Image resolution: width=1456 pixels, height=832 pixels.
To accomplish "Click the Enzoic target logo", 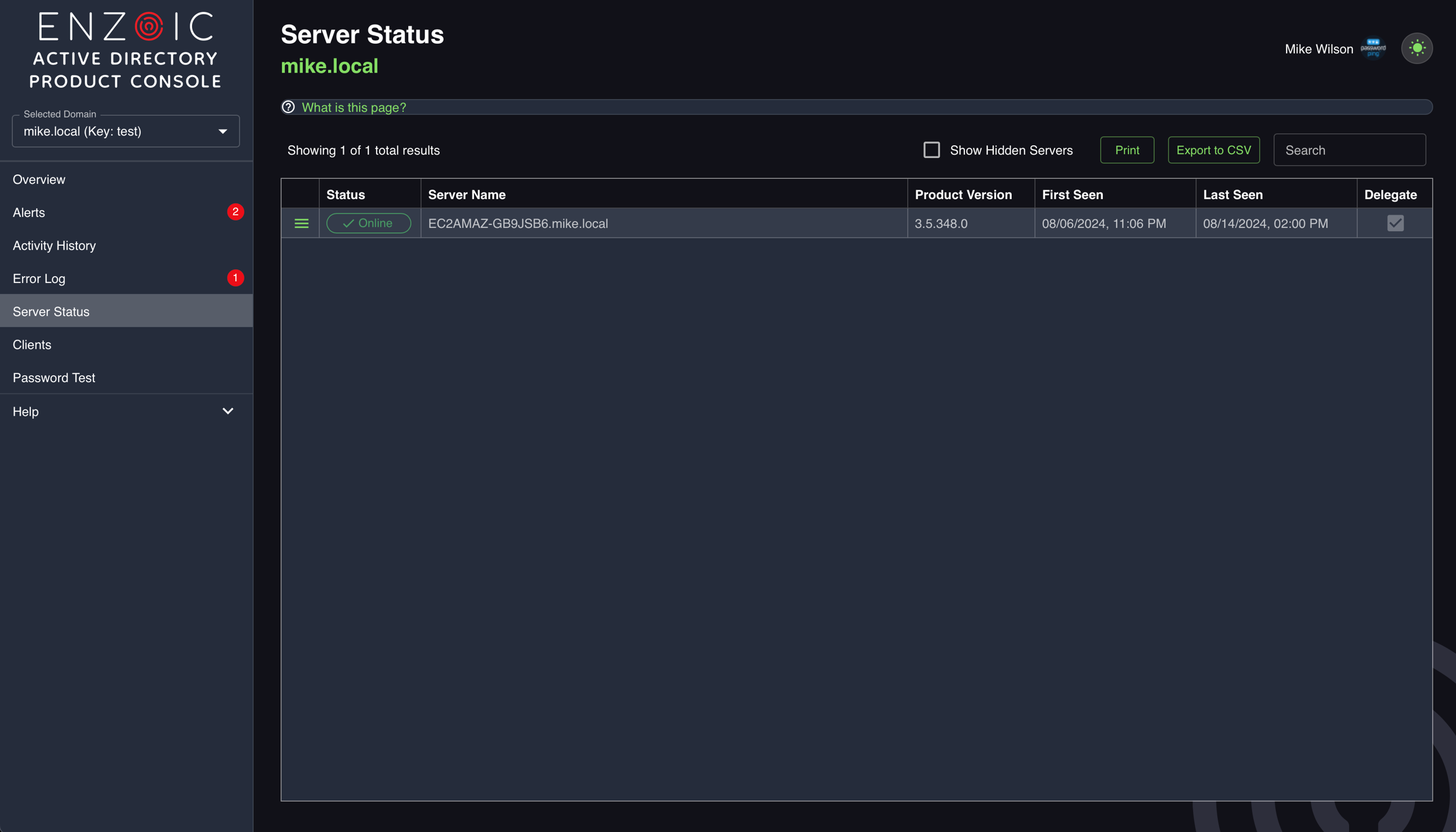I will pos(149,26).
